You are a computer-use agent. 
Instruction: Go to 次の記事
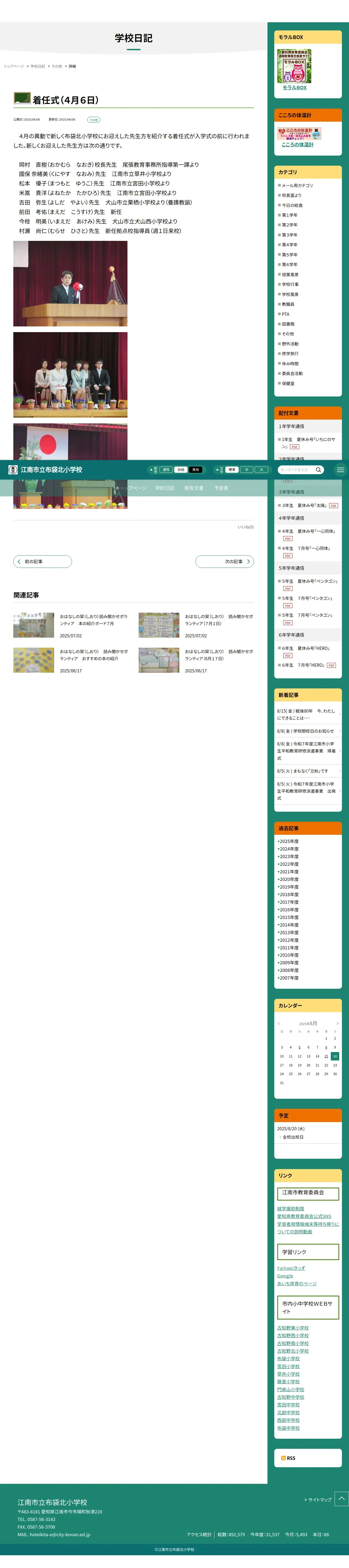click(x=224, y=562)
